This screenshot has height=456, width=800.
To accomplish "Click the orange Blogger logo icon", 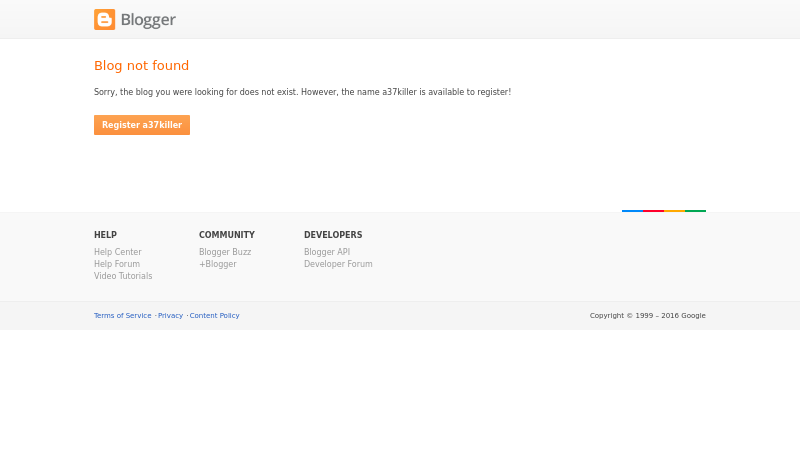I will (x=105, y=20).
